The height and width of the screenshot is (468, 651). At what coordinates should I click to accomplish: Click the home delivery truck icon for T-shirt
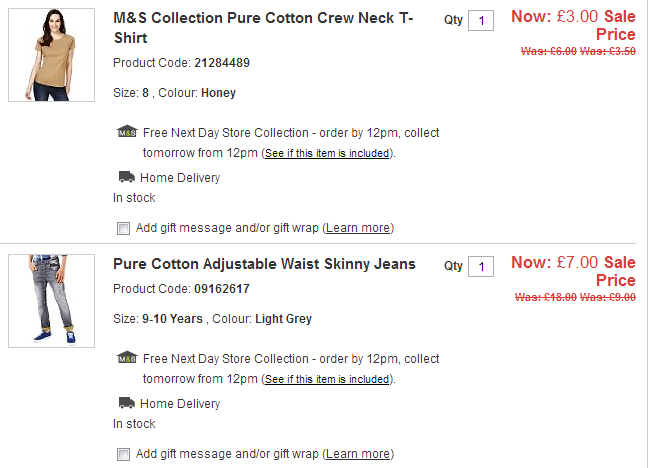(126, 178)
